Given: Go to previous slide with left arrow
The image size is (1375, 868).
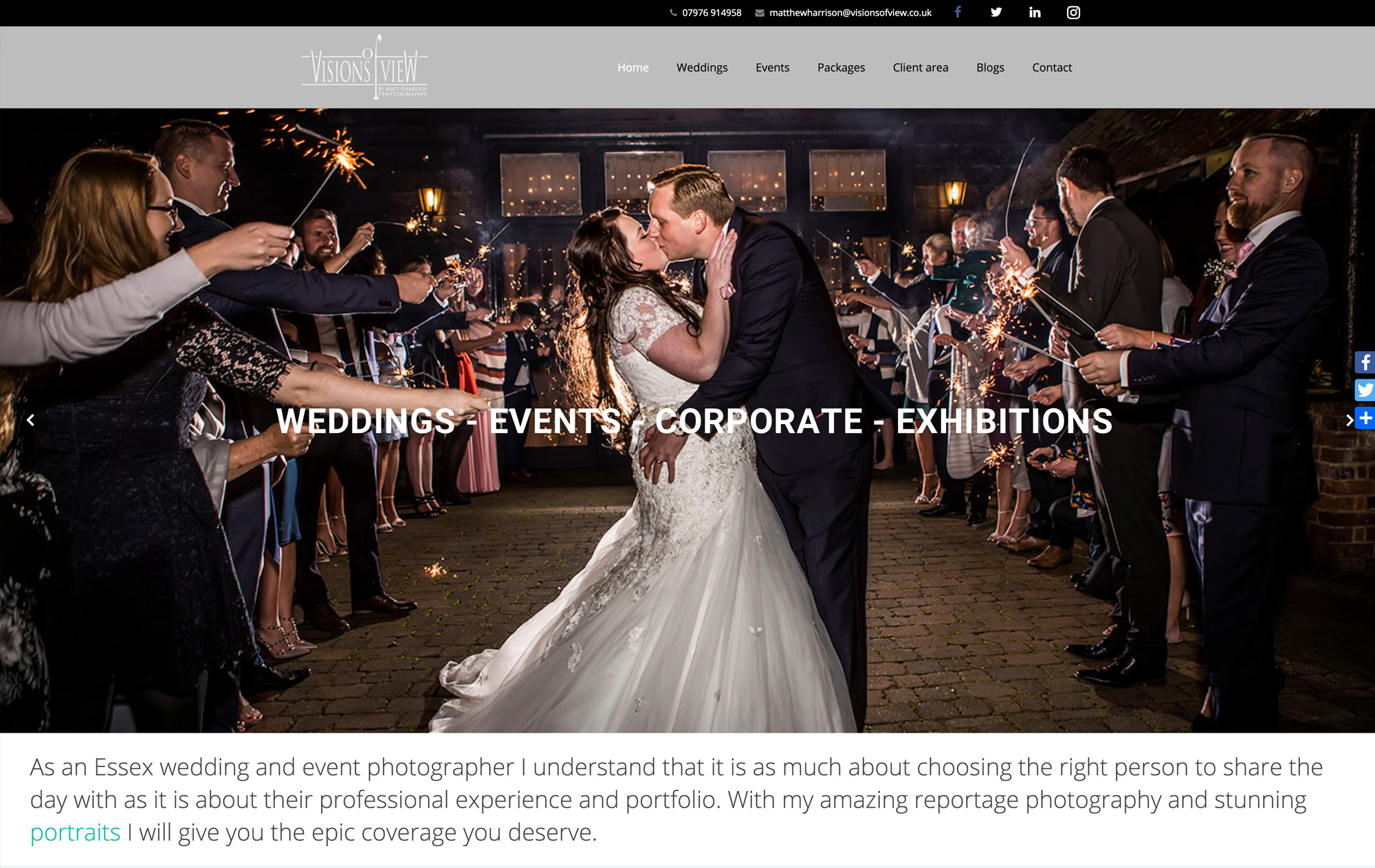Looking at the screenshot, I should click(x=30, y=420).
